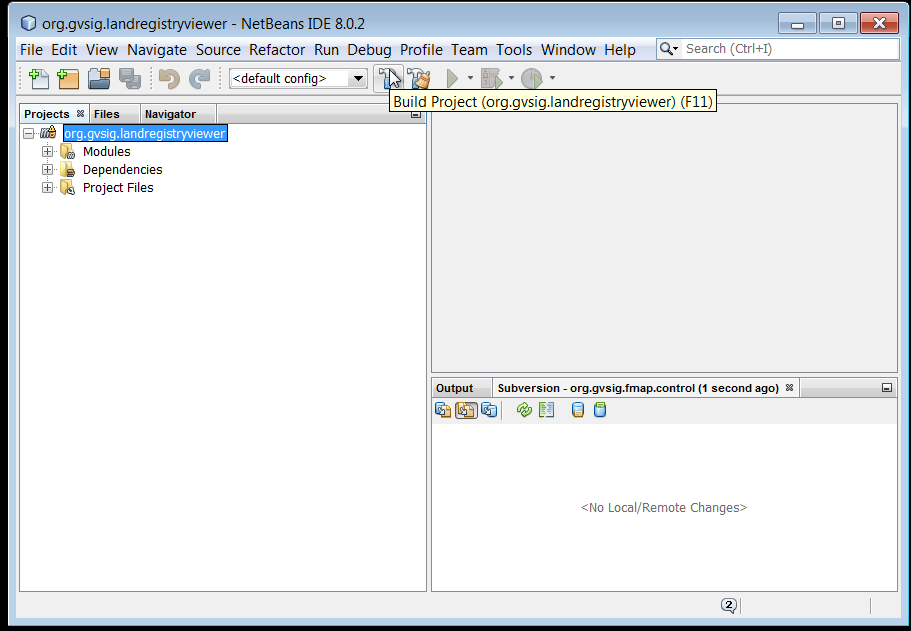Click the New File toolbar icon
911x631 pixels.
pos(39,78)
